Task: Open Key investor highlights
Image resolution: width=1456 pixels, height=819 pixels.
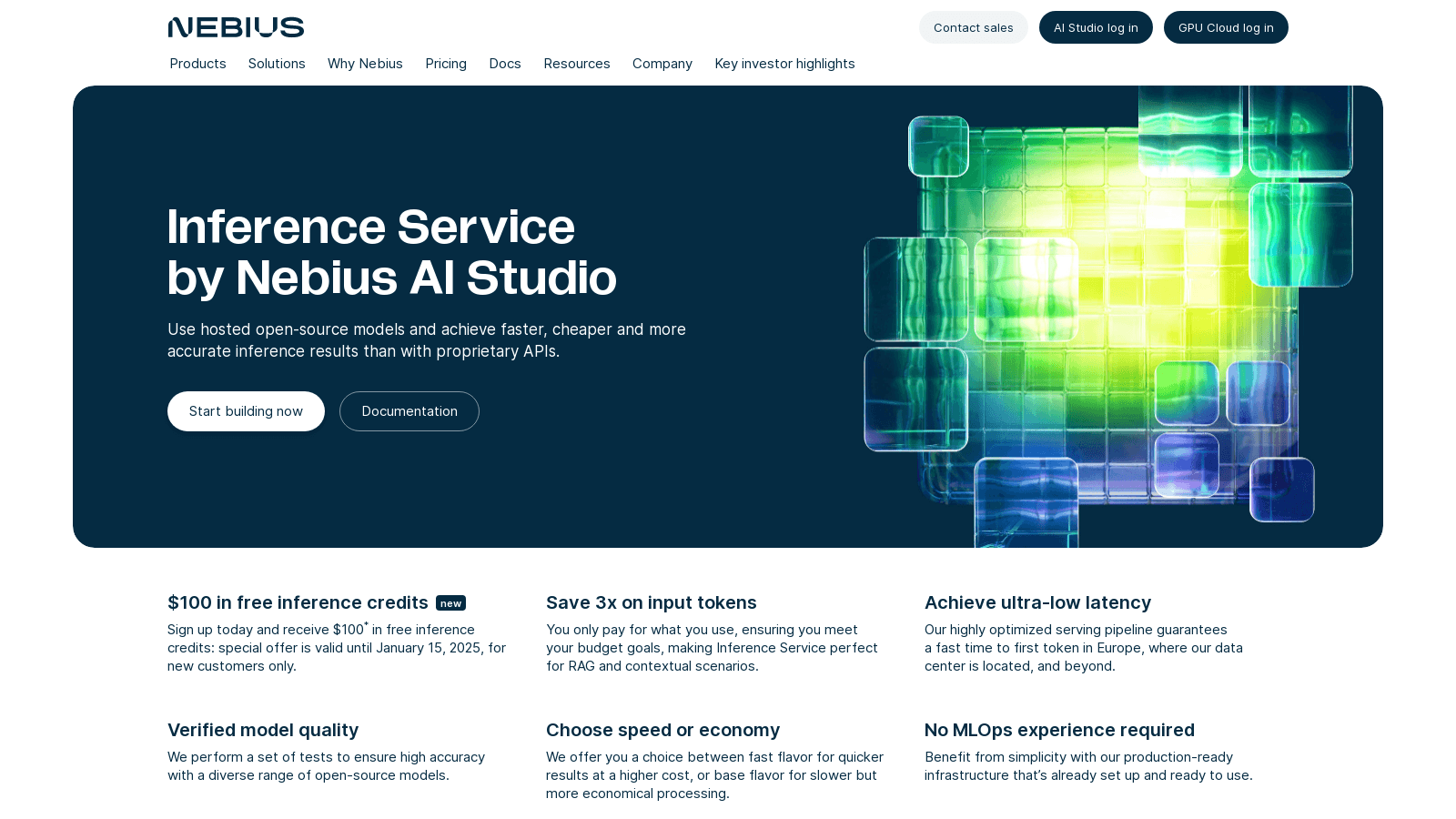Action: 784,64
